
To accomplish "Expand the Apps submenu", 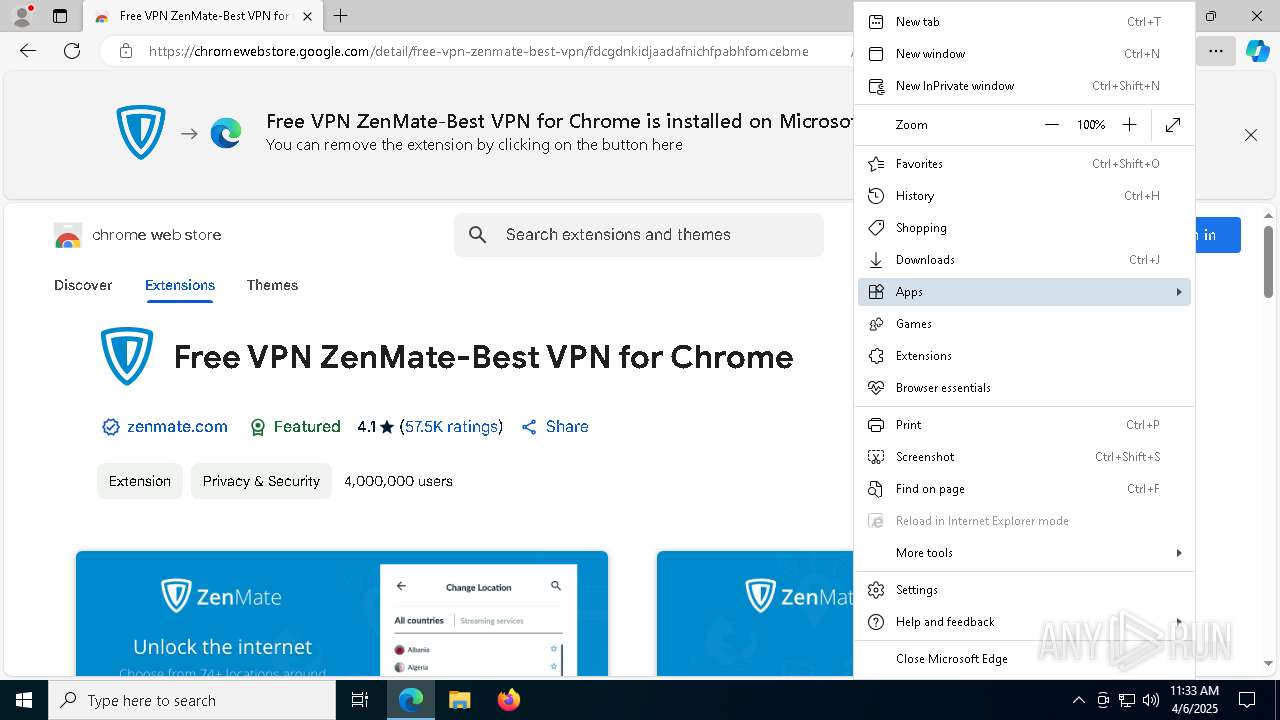I will click(x=1024, y=292).
